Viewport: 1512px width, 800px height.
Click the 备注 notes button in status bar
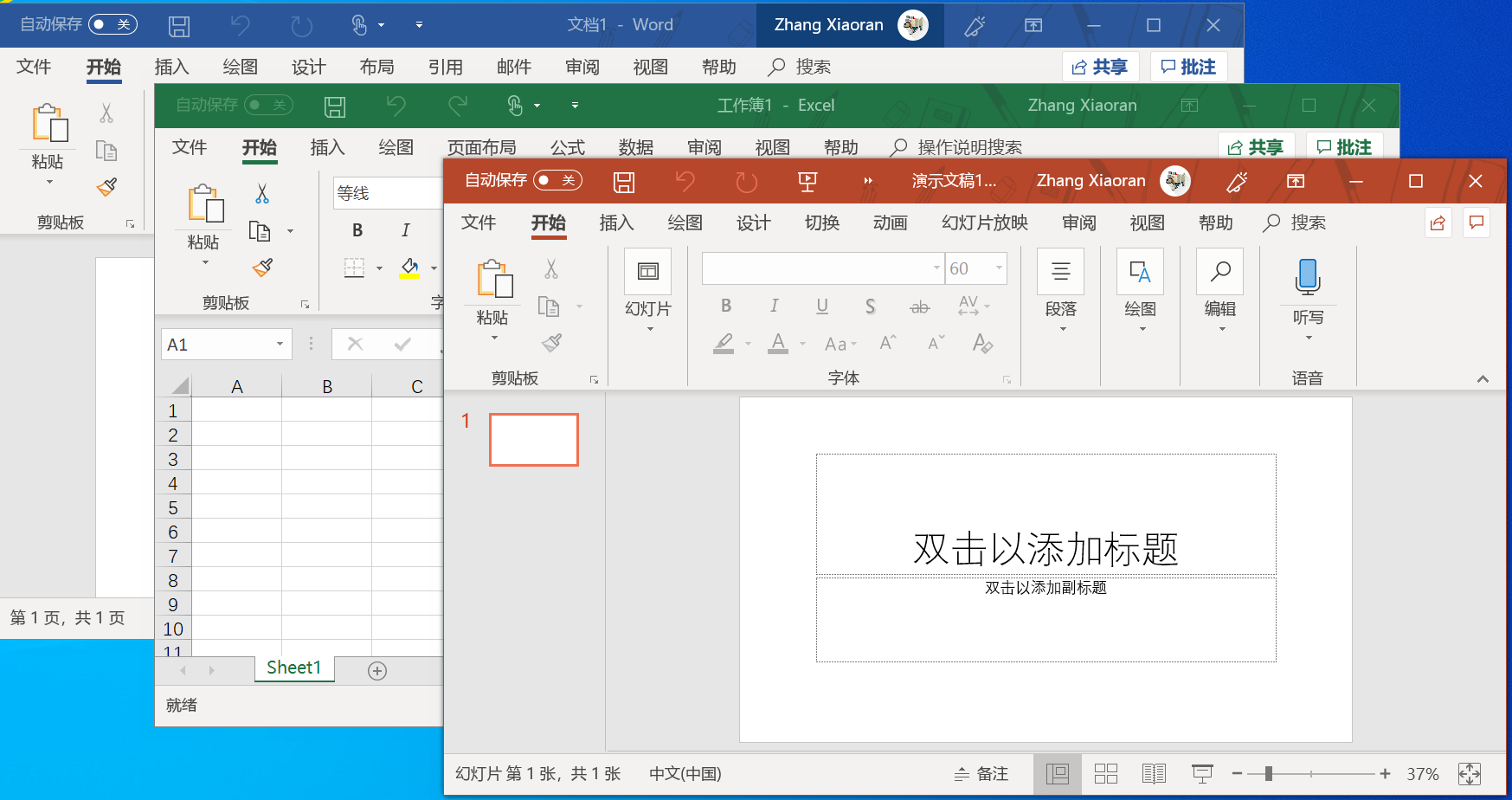pyautogui.click(x=981, y=773)
